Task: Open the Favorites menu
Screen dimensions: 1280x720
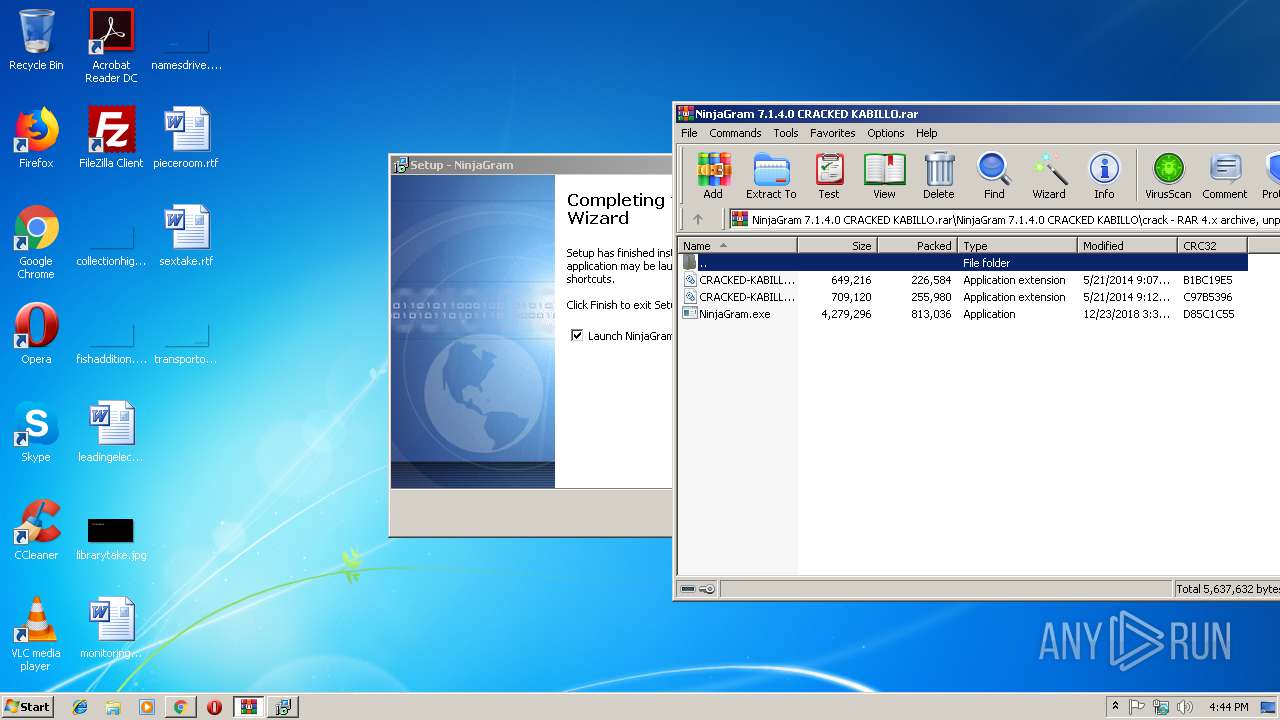Action: point(832,133)
